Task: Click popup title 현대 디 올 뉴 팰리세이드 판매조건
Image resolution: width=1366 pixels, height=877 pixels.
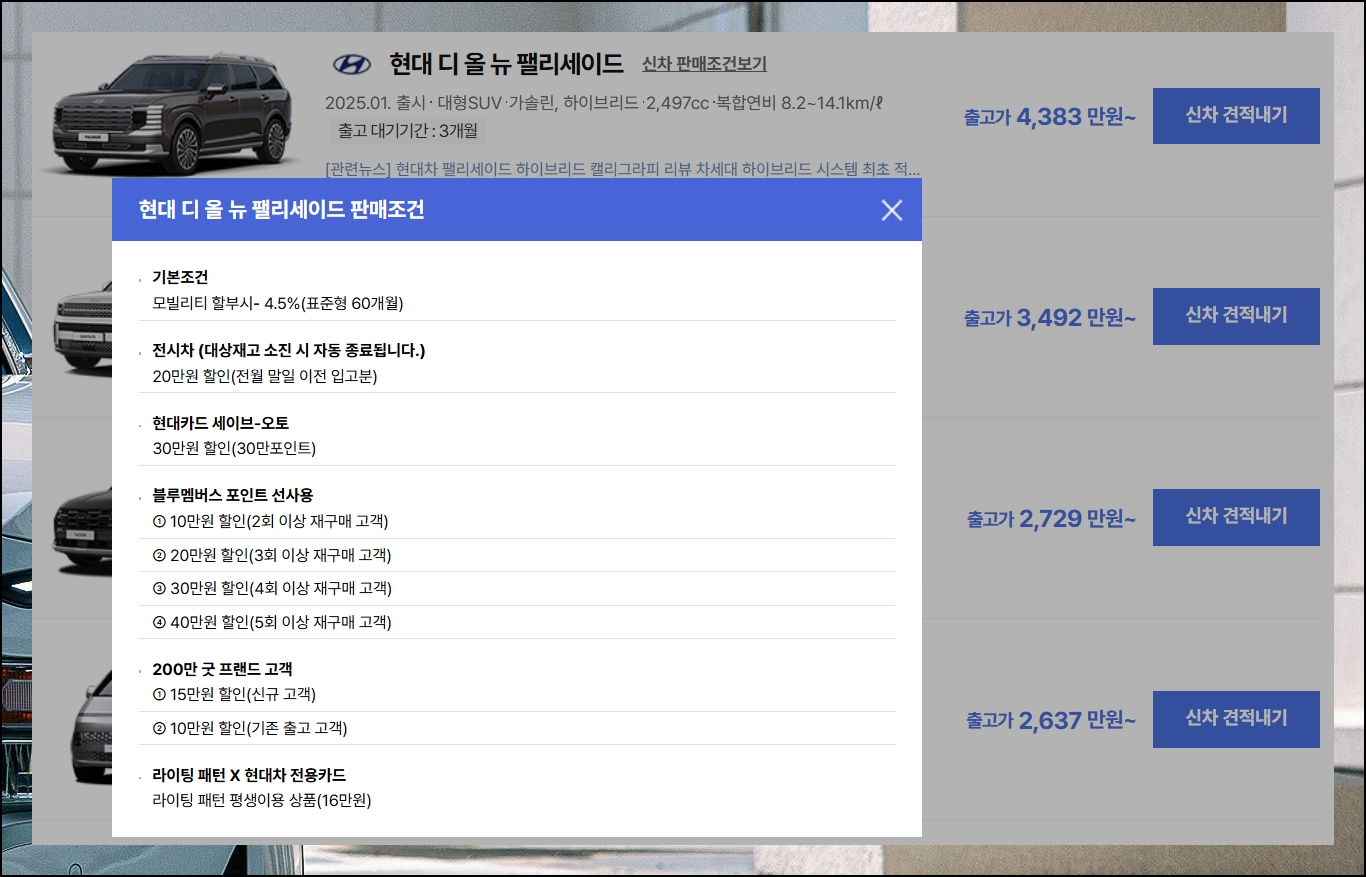Action: [282, 210]
